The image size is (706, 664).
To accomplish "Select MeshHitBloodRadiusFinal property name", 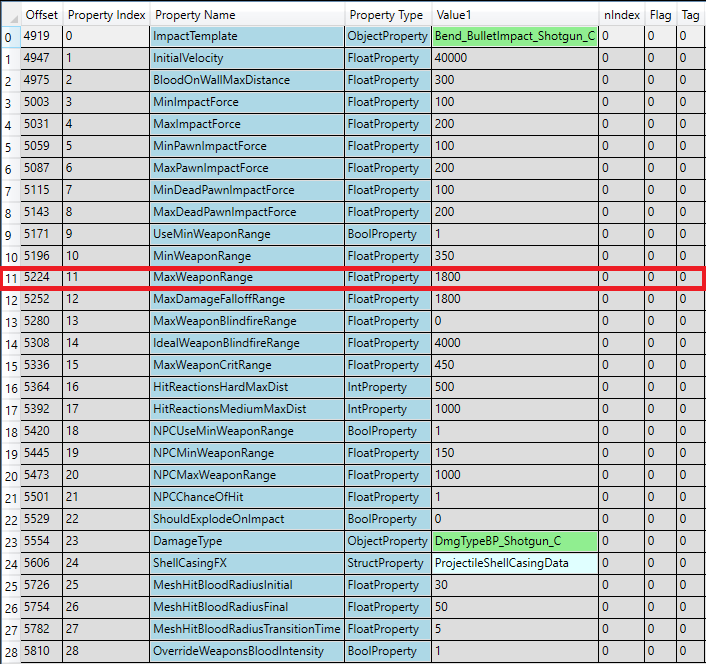I will [247, 607].
